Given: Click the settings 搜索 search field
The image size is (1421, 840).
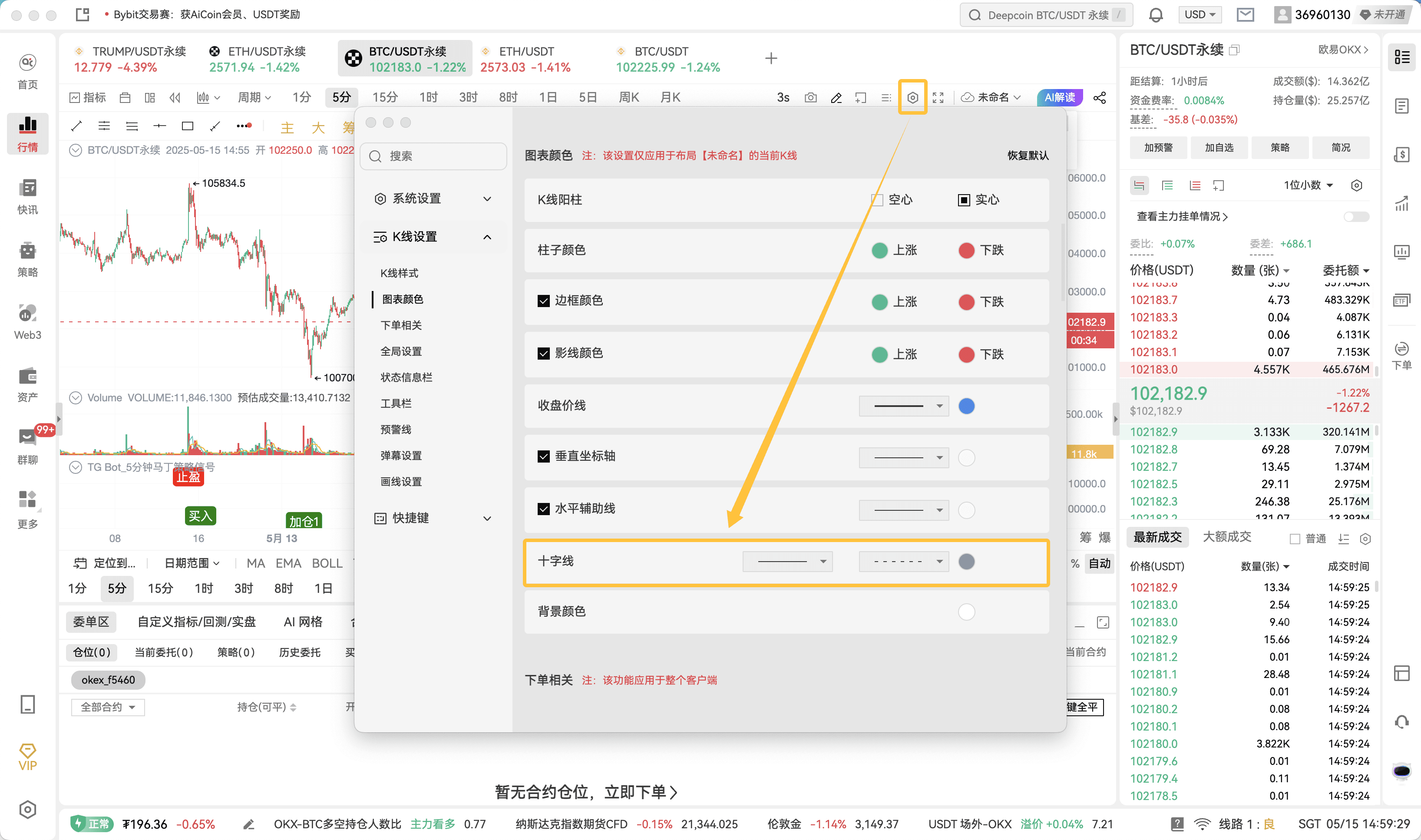Looking at the screenshot, I should pos(433,156).
